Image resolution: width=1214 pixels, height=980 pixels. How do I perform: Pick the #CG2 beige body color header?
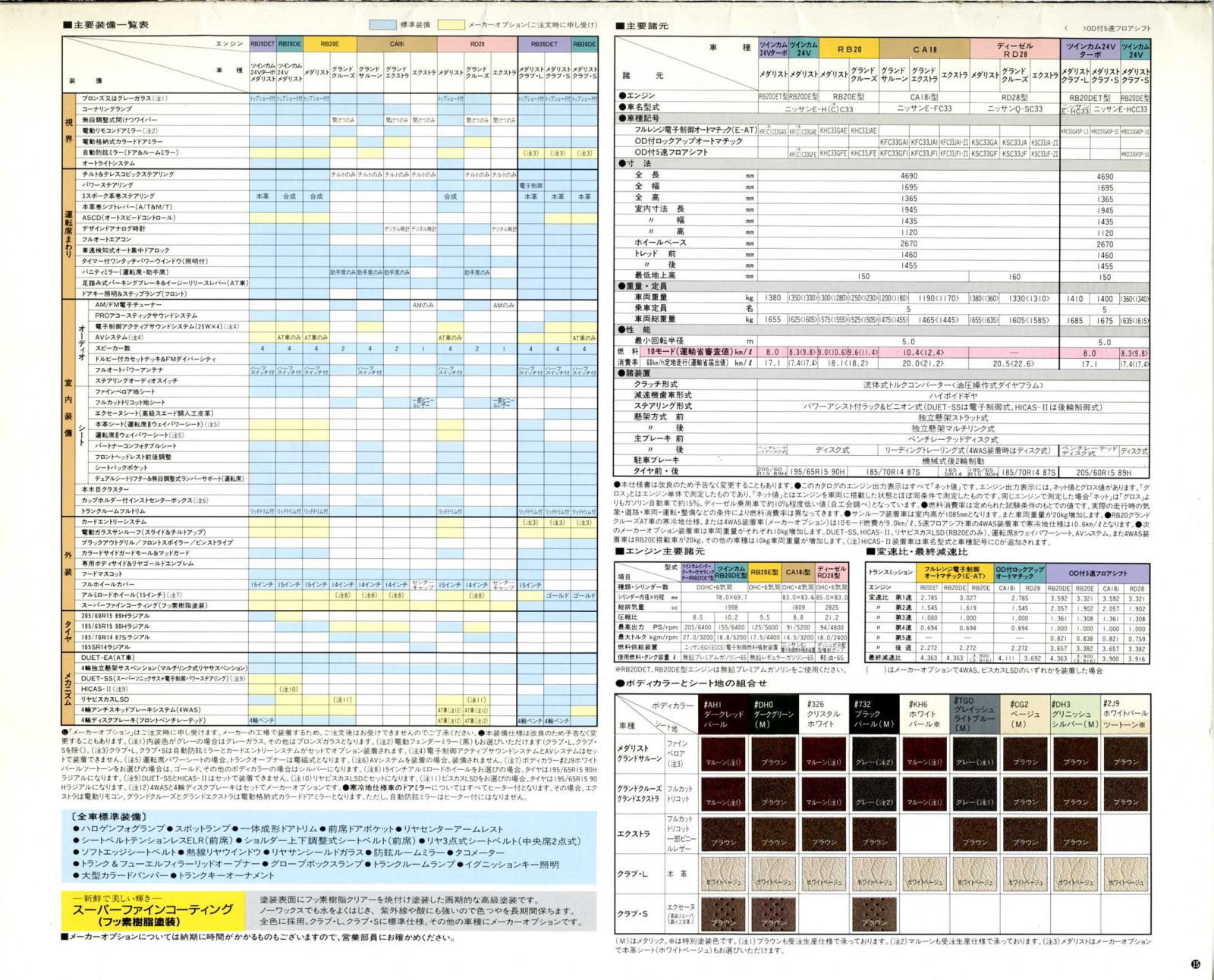click(x=1025, y=714)
